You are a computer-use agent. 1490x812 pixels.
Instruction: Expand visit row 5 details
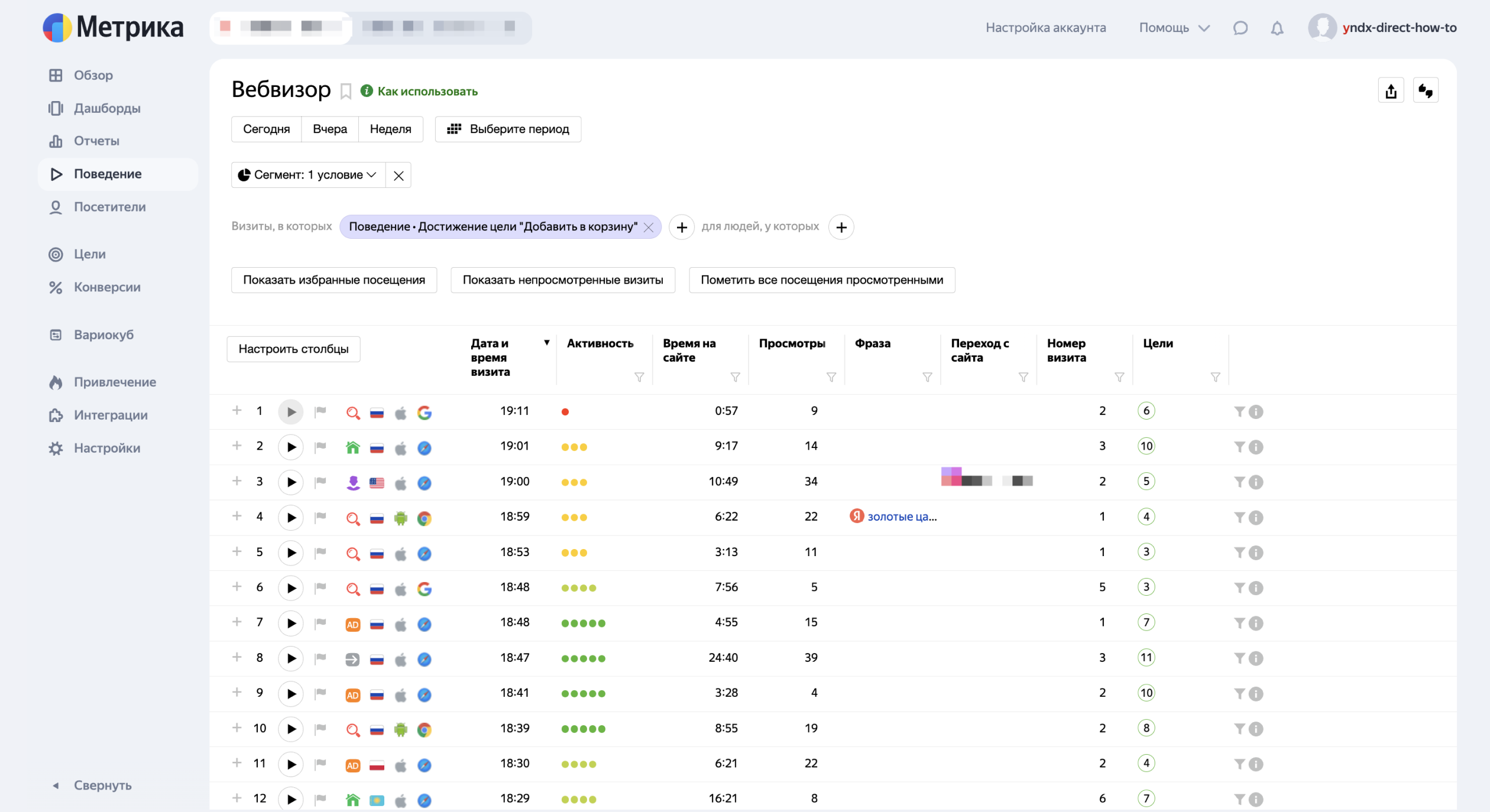(237, 551)
